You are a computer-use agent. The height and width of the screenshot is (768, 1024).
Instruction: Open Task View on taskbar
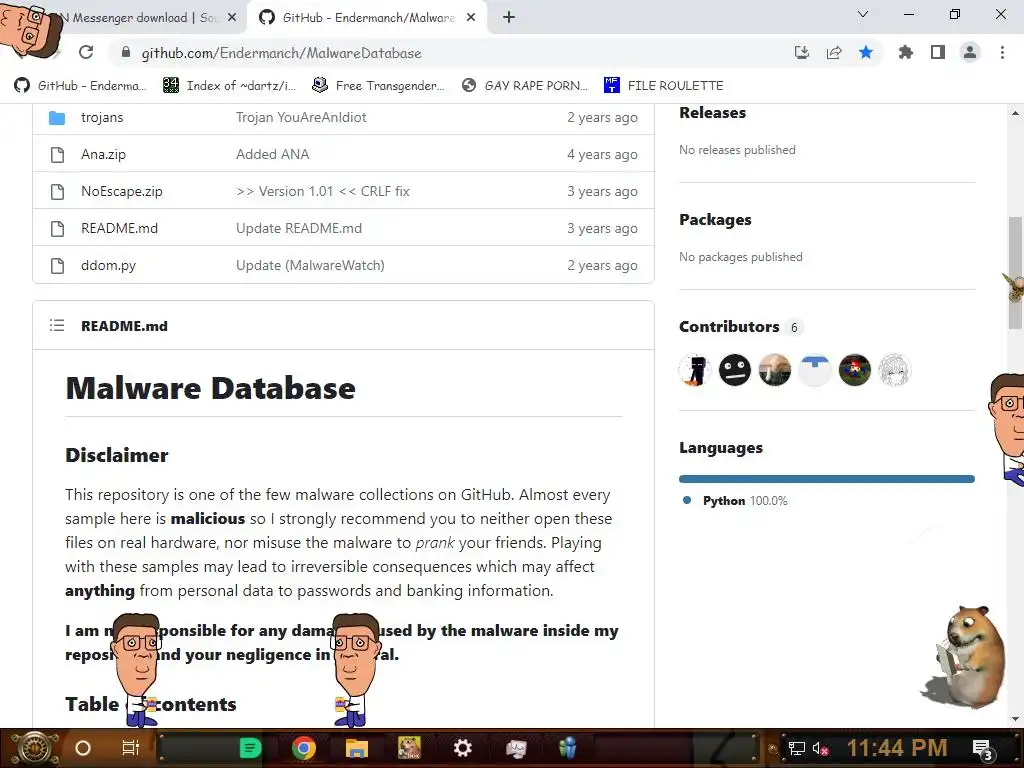point(131,748)
